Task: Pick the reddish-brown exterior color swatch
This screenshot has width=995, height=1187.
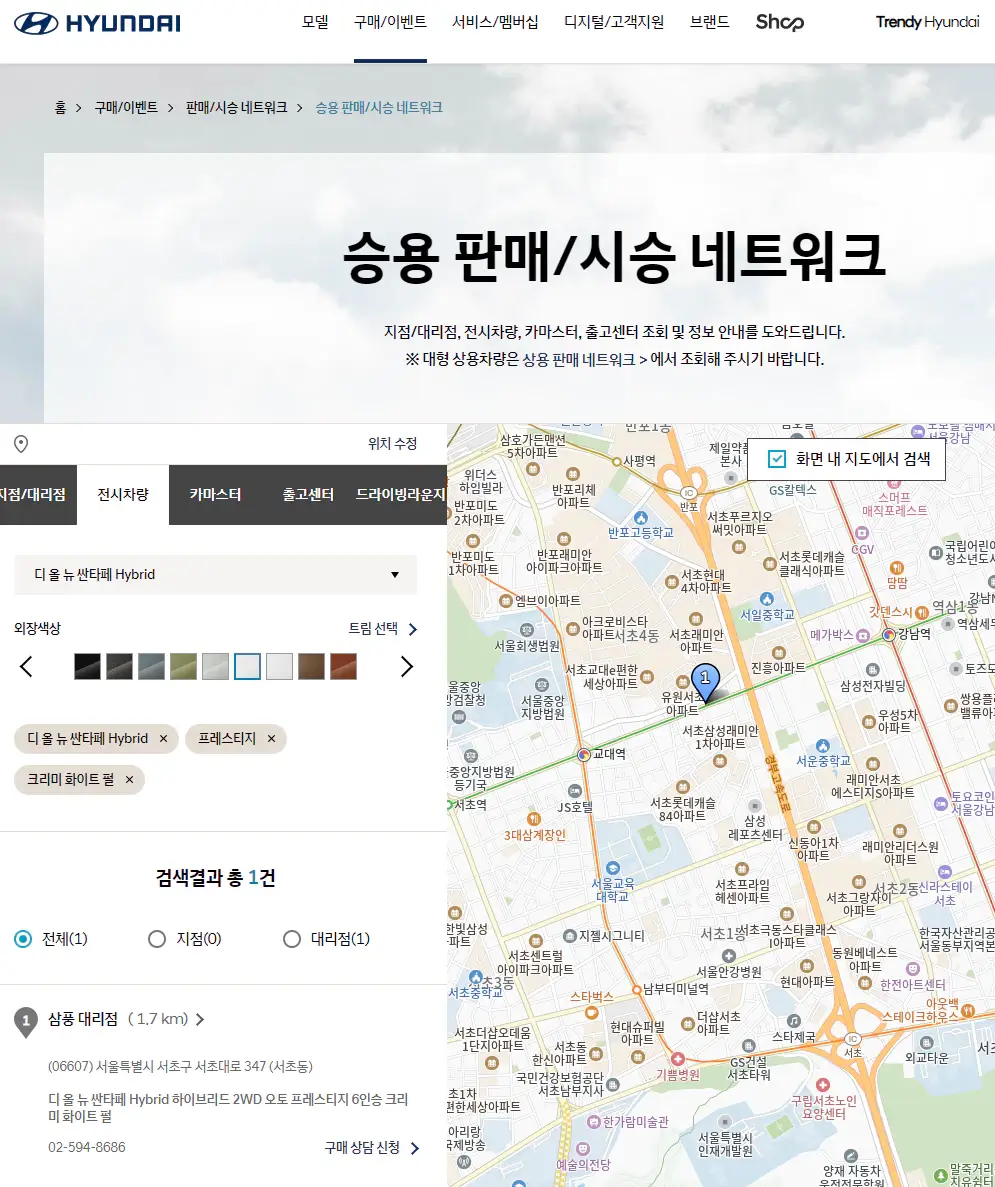Action: [344, 667]
